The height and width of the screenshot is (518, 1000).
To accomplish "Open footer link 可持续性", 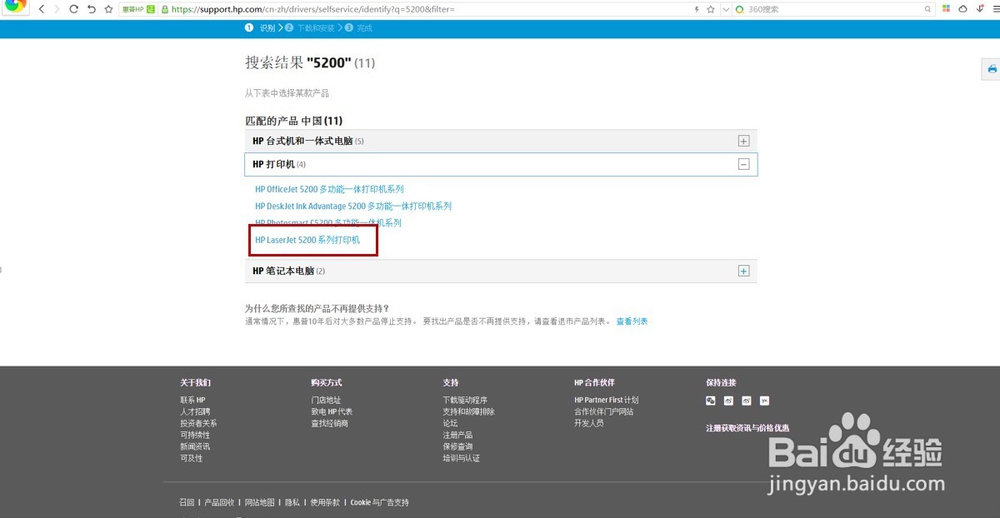I will (195, 435).
